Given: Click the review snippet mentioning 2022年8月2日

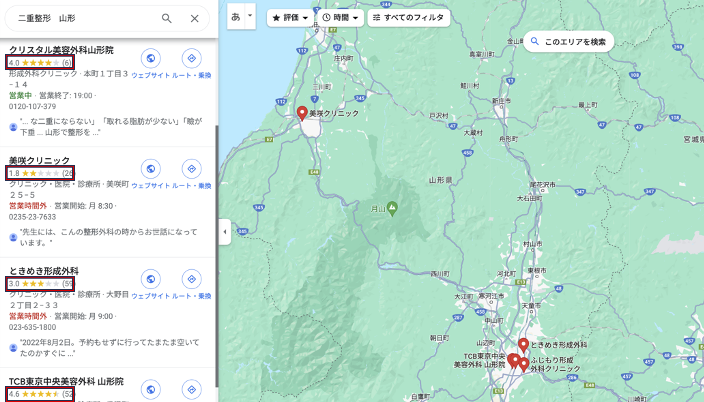Looking at the screenshot, I should click(109, 348).
